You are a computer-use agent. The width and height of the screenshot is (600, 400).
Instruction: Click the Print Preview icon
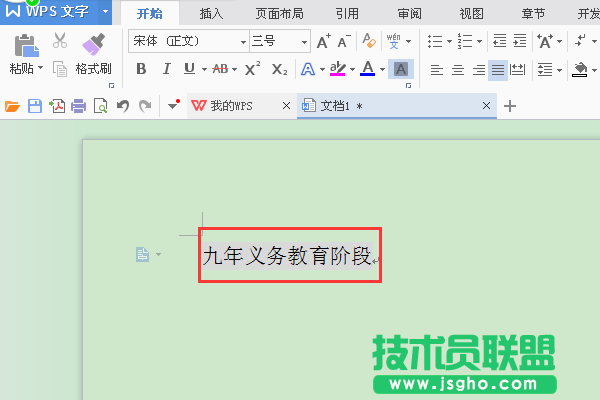point(100,106)
